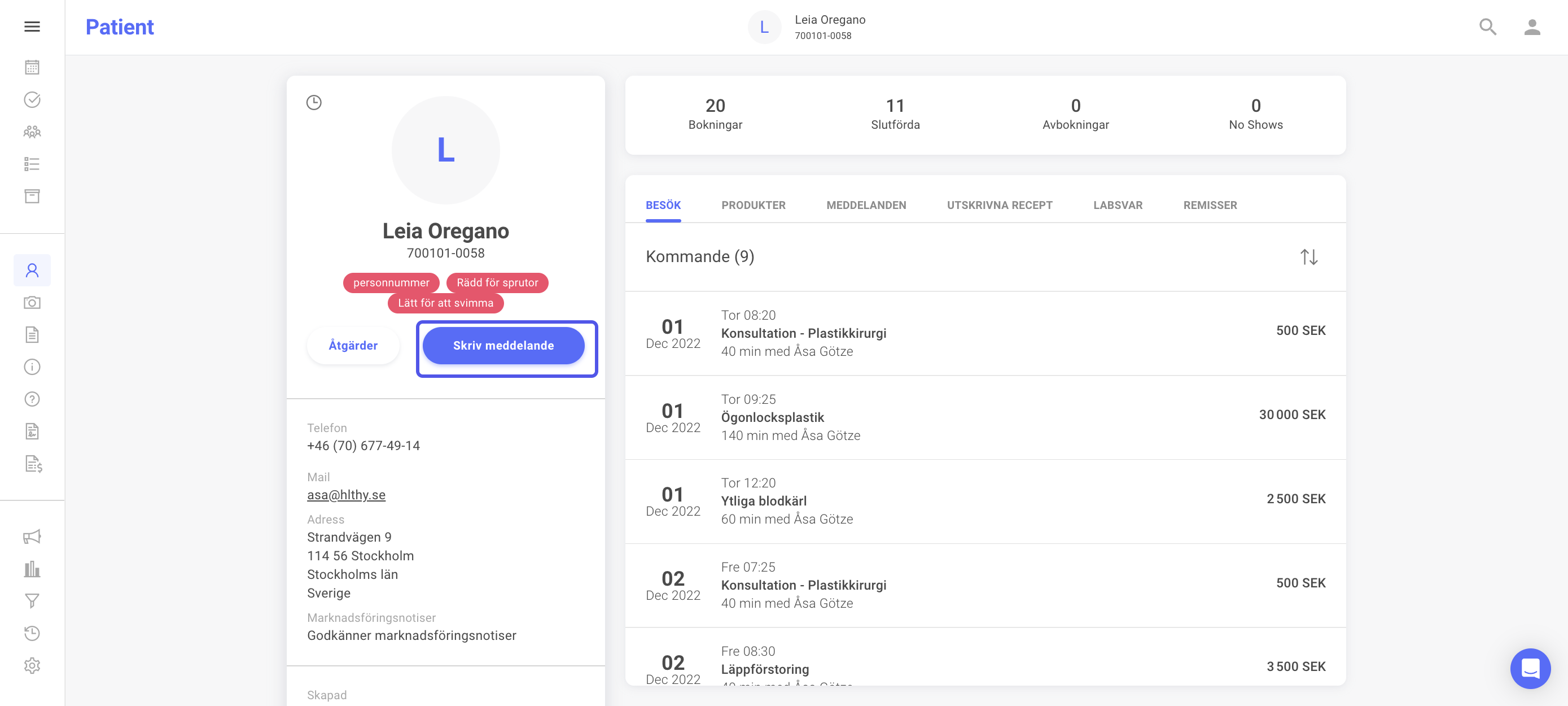Open the user account icon
Screen dimensions: 1568x706
point(1532,27)
